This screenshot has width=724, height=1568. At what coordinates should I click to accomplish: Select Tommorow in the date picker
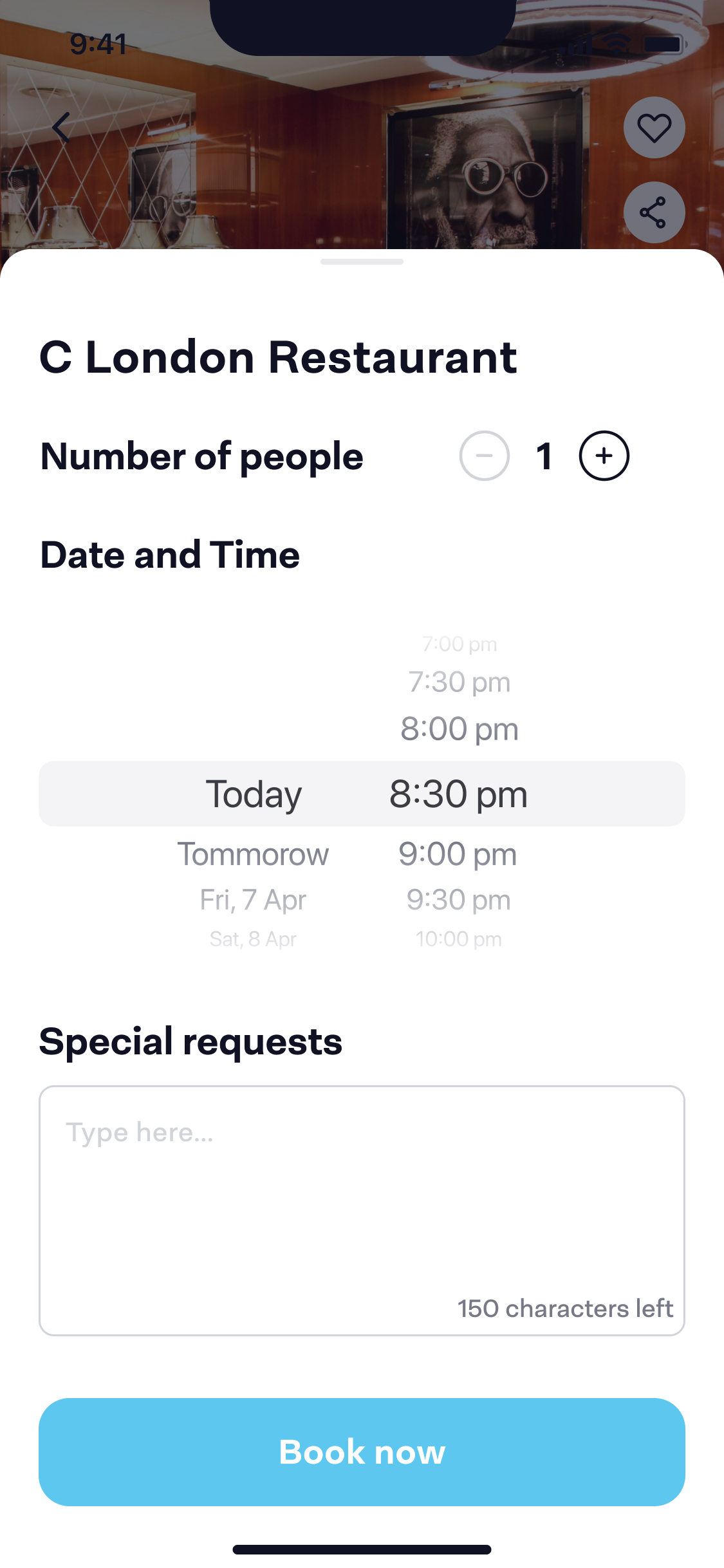tap(253, 854)
